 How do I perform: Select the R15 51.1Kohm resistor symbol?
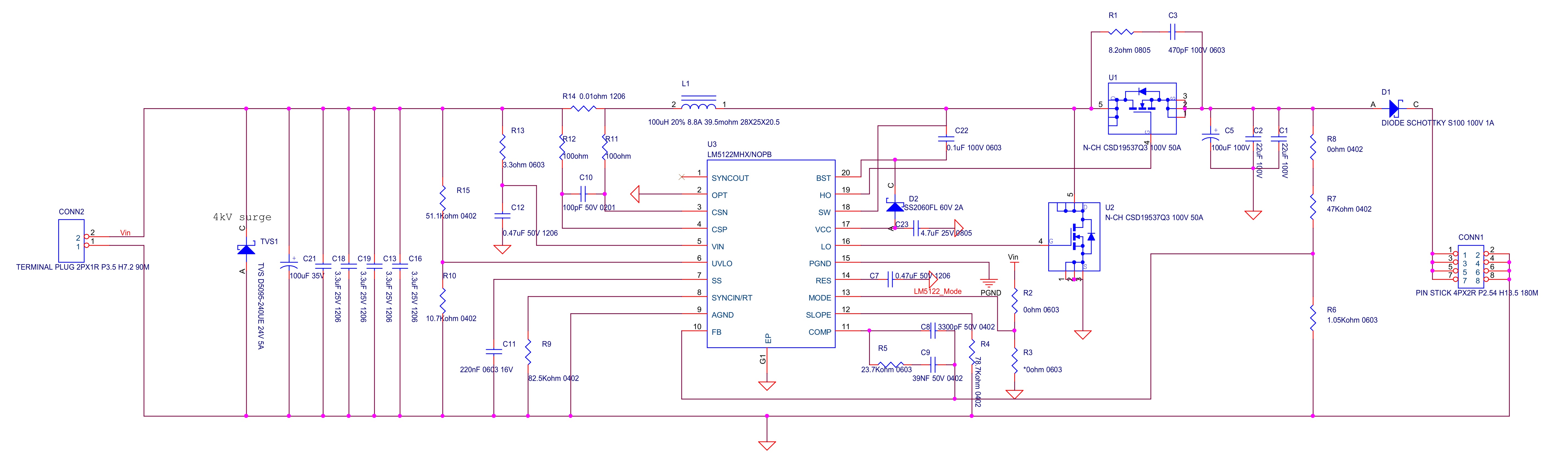[x=443, y=199]
